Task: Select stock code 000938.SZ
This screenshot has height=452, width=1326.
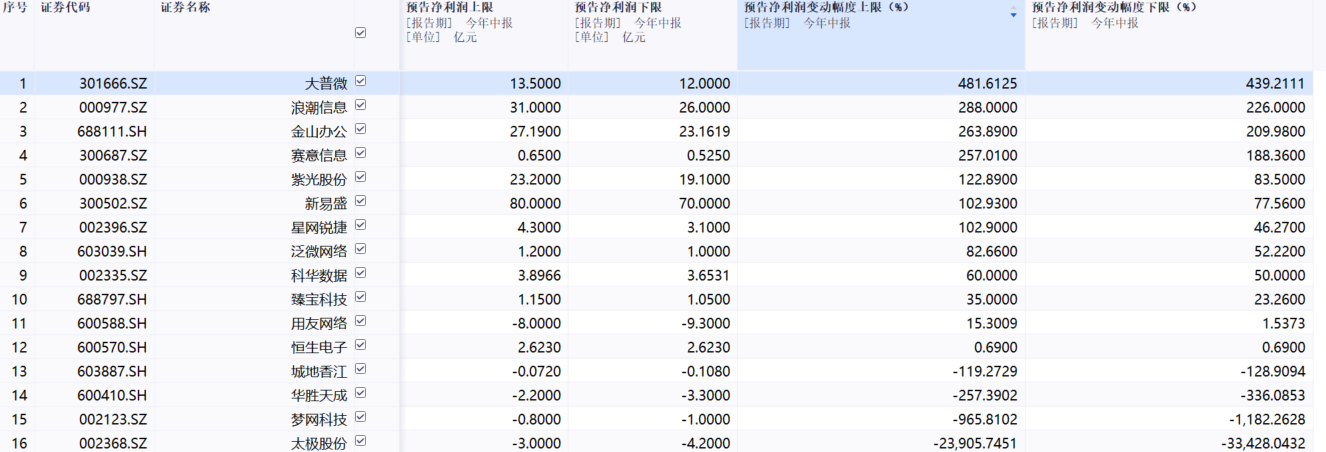Action: (112, 179)
